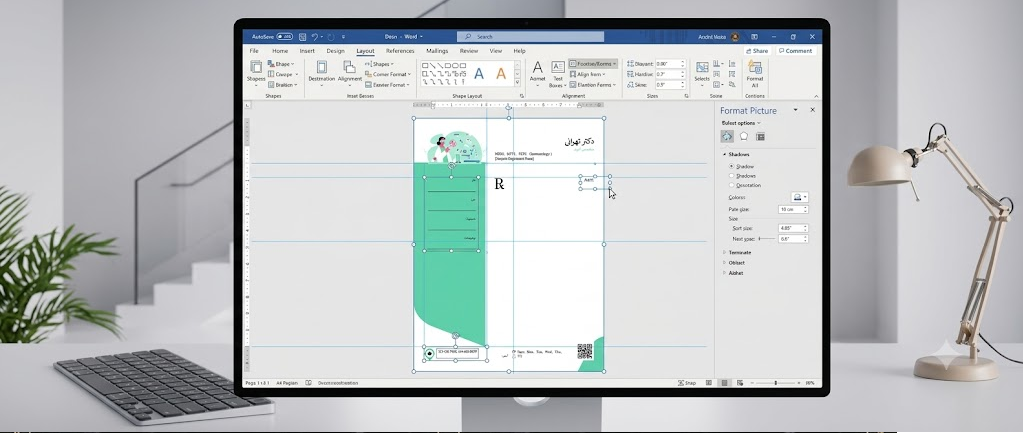
Task: Click the Share button
Action: pyautogui.click(x=757, y=51)
